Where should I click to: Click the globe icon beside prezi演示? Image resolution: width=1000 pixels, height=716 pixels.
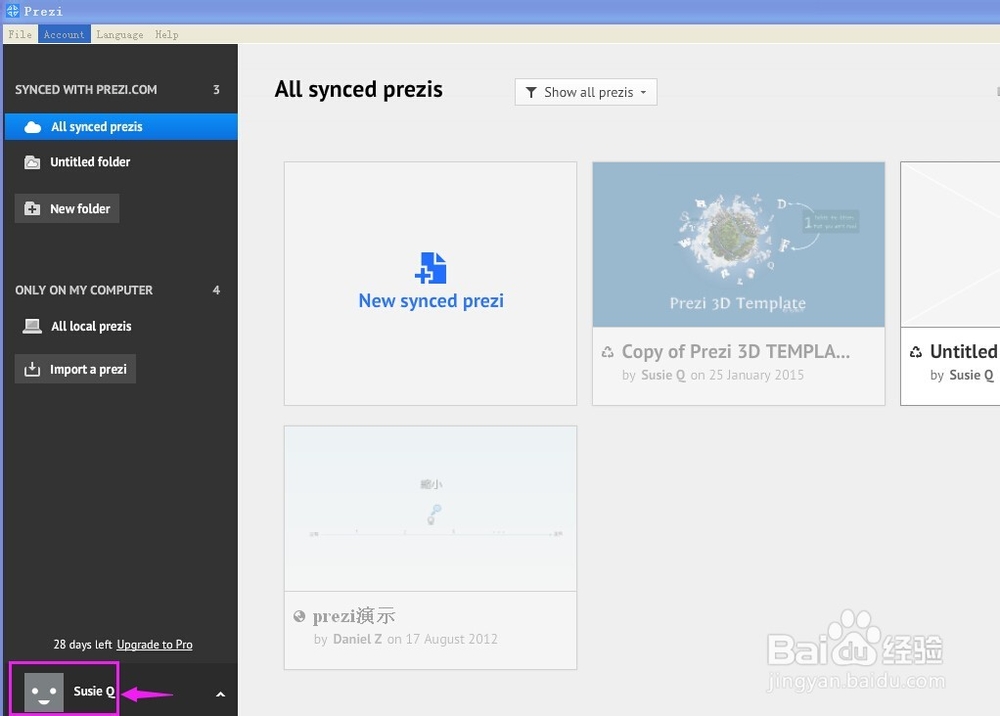299,616
